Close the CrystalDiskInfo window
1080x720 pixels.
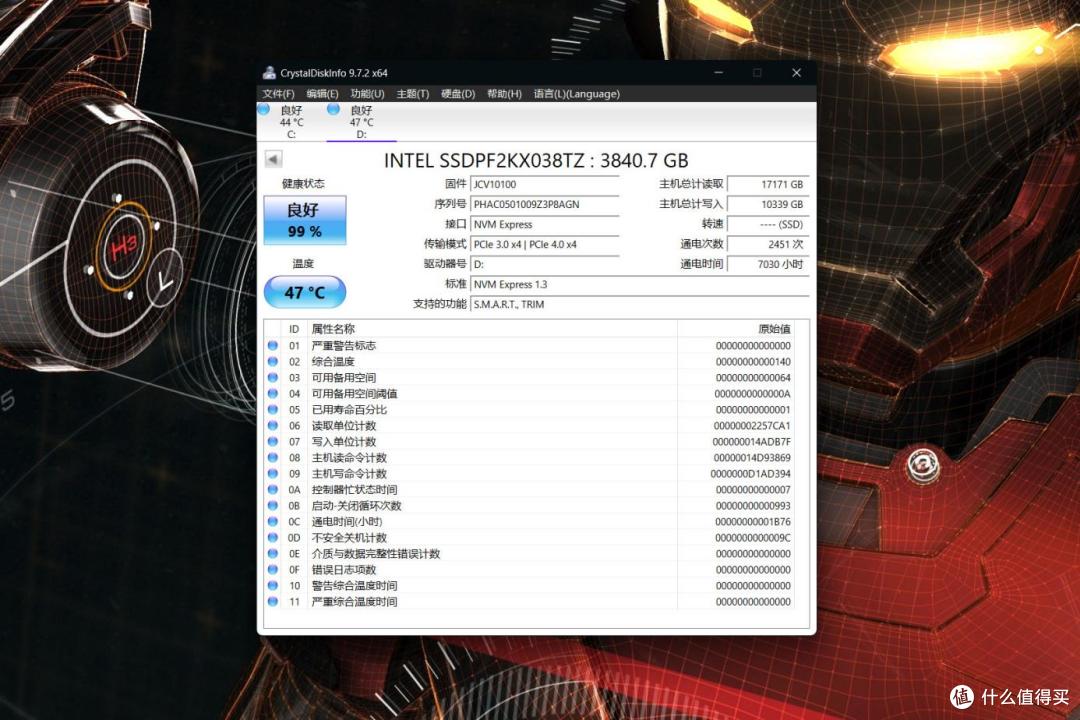[796, 72]
